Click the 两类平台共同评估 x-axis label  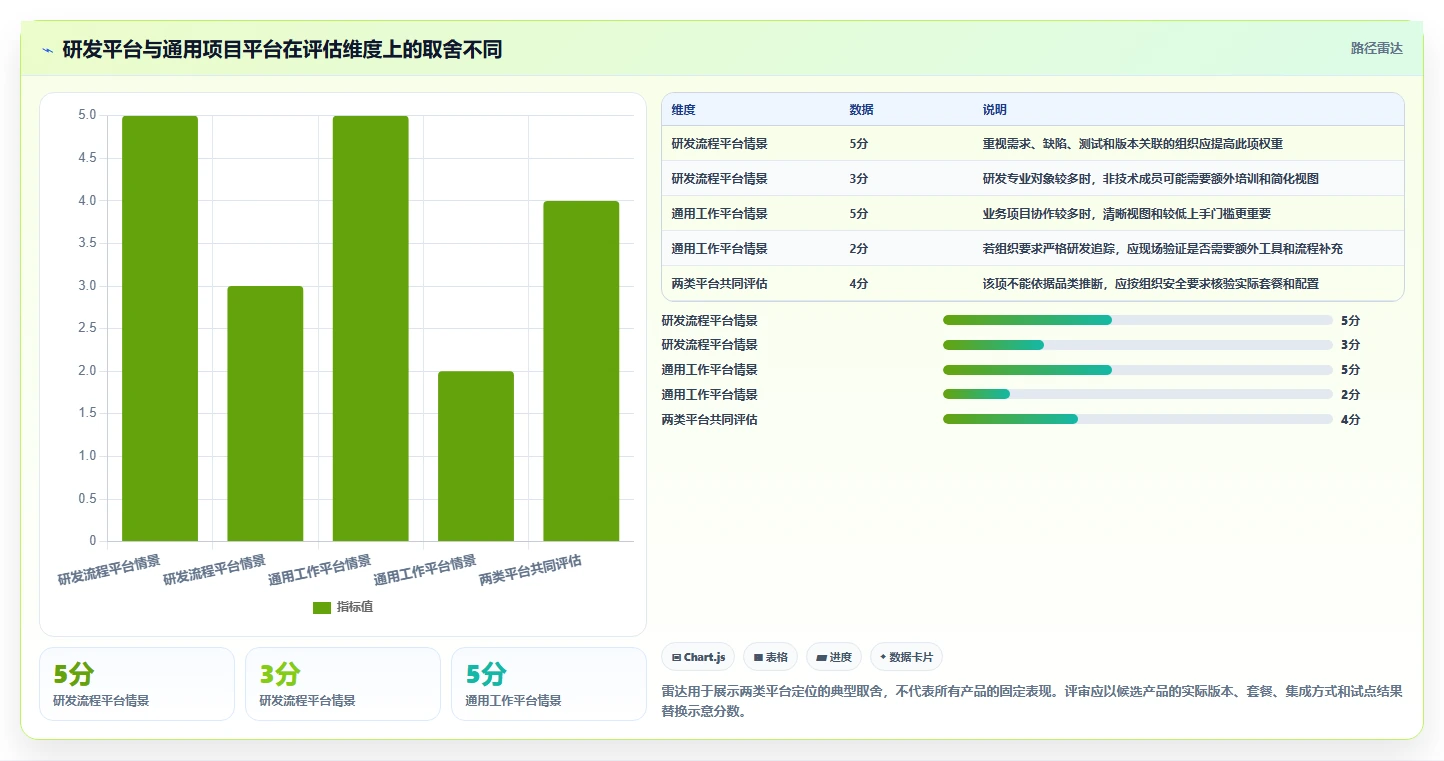[530, 570]
